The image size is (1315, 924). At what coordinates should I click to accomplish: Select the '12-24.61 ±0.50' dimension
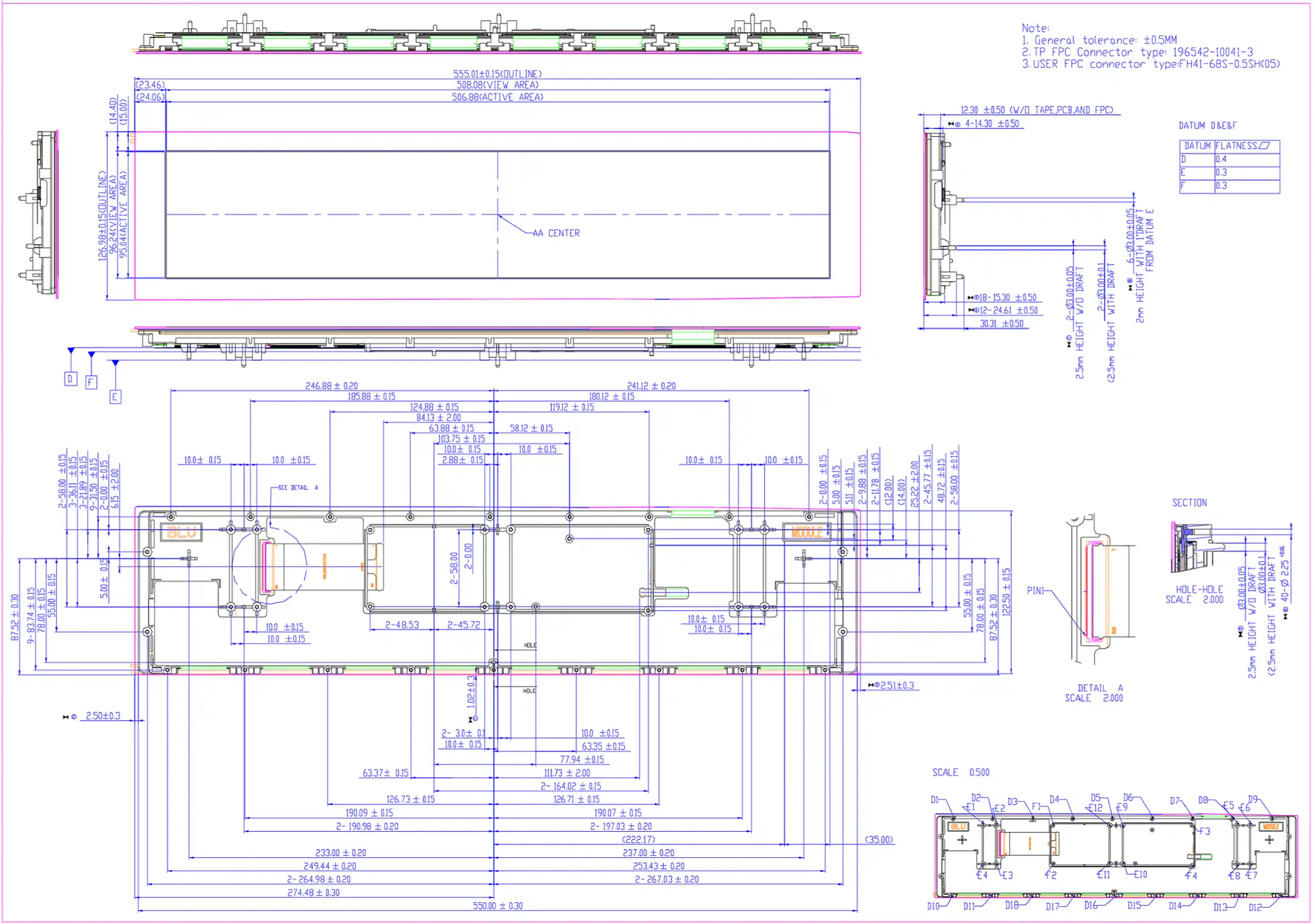[1009, 310]
